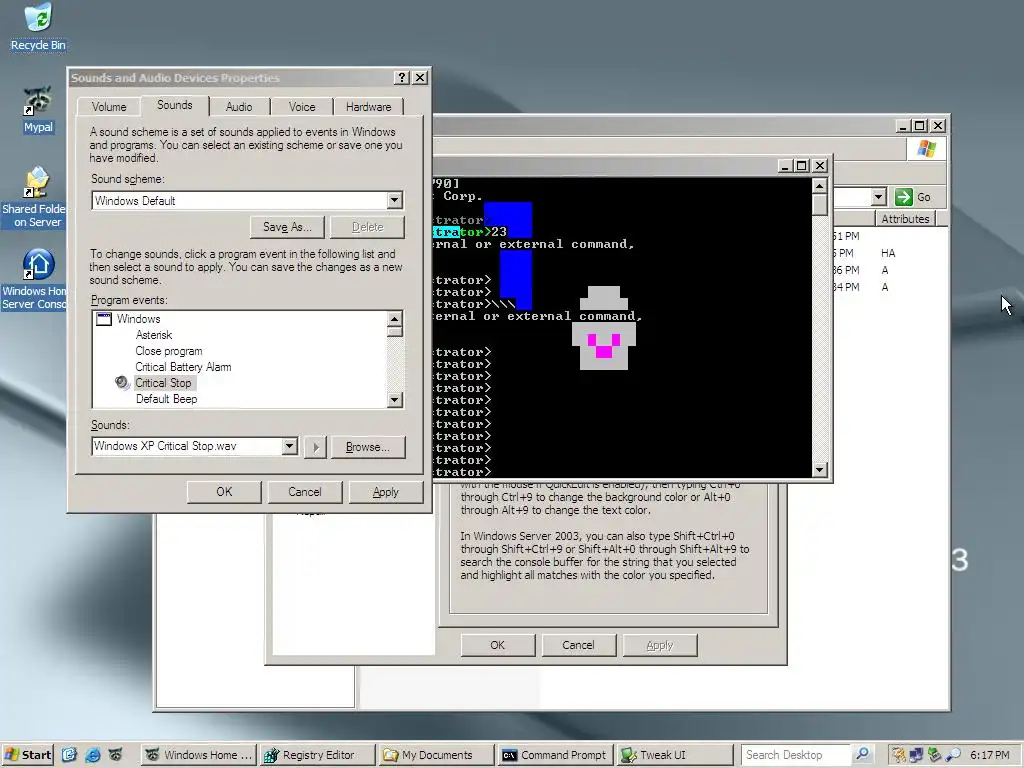This screenshot has height=768, width=1024.
Task: Click Cancel in the Tweak UI dialog
Action: (578, 645)
